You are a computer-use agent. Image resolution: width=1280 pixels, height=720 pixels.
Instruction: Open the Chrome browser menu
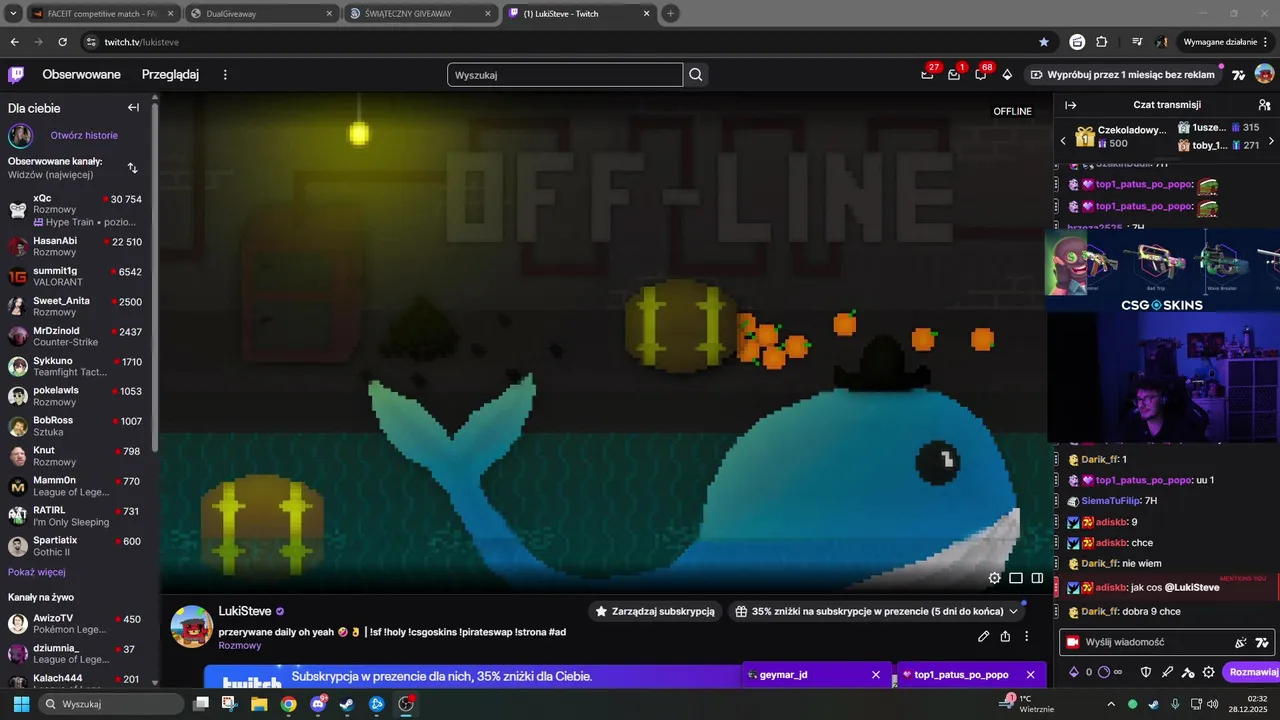pos(1266,42)
